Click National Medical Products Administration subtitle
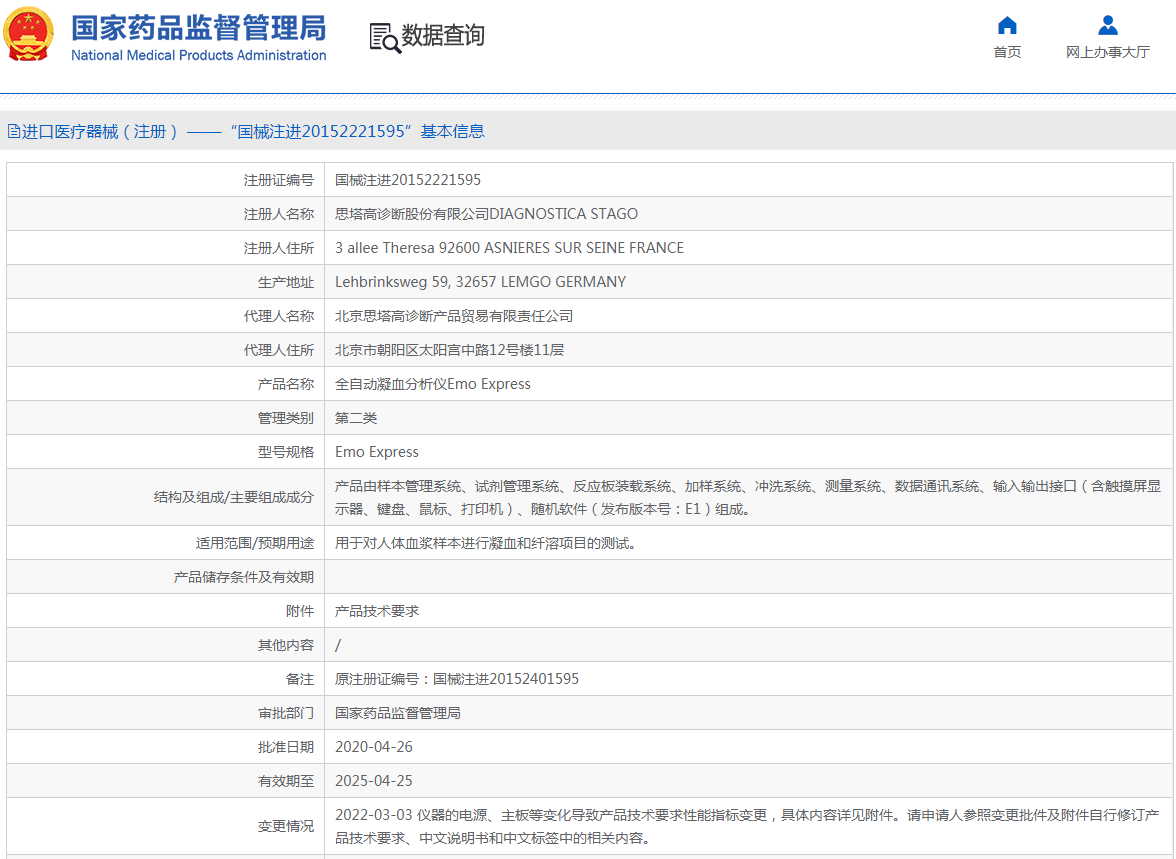 point(198,56)
